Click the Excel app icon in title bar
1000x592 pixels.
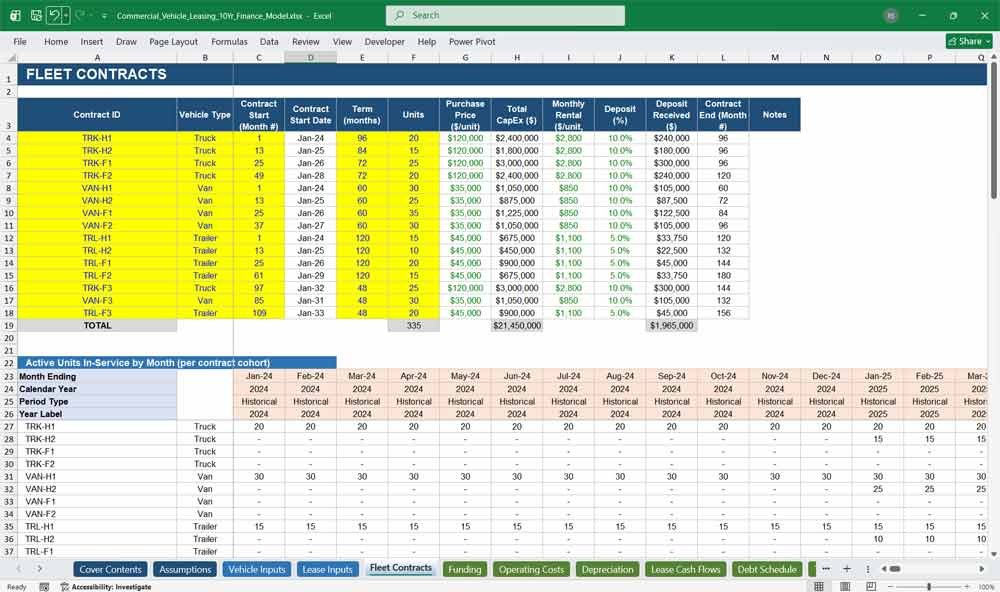coord(15,15)
